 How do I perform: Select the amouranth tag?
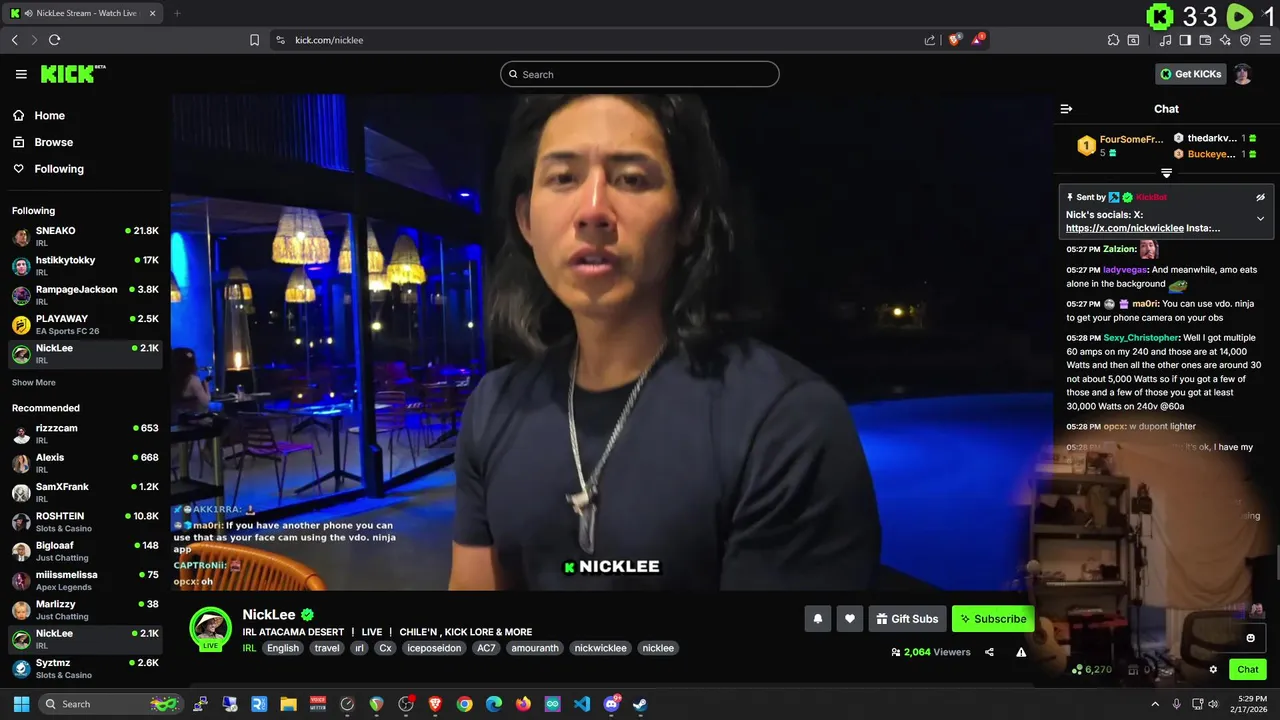coord(534,648)
